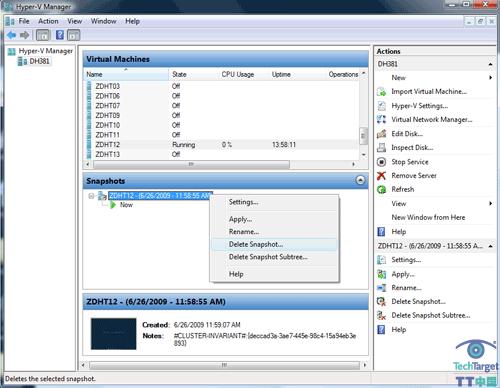
Task: Click the Back arrow toolbar icon
Action: coord(11,35)
